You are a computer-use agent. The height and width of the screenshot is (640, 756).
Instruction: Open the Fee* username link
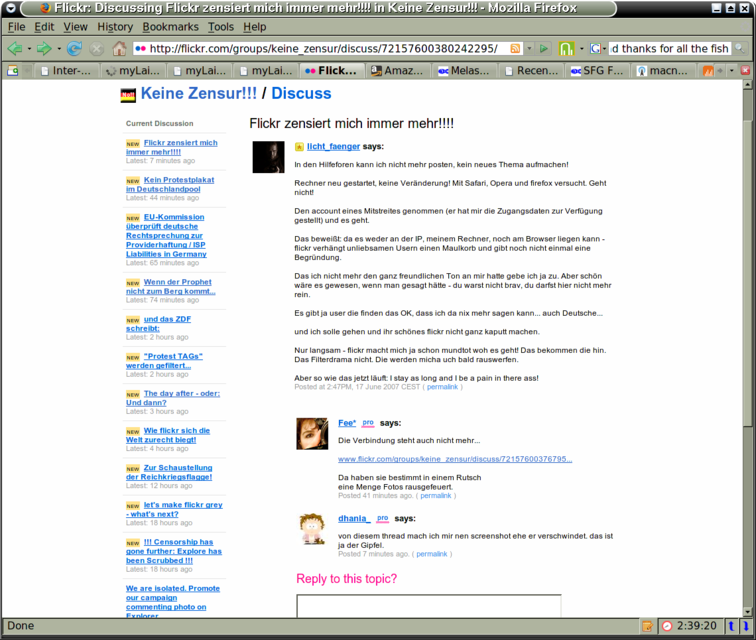(347, 423)
